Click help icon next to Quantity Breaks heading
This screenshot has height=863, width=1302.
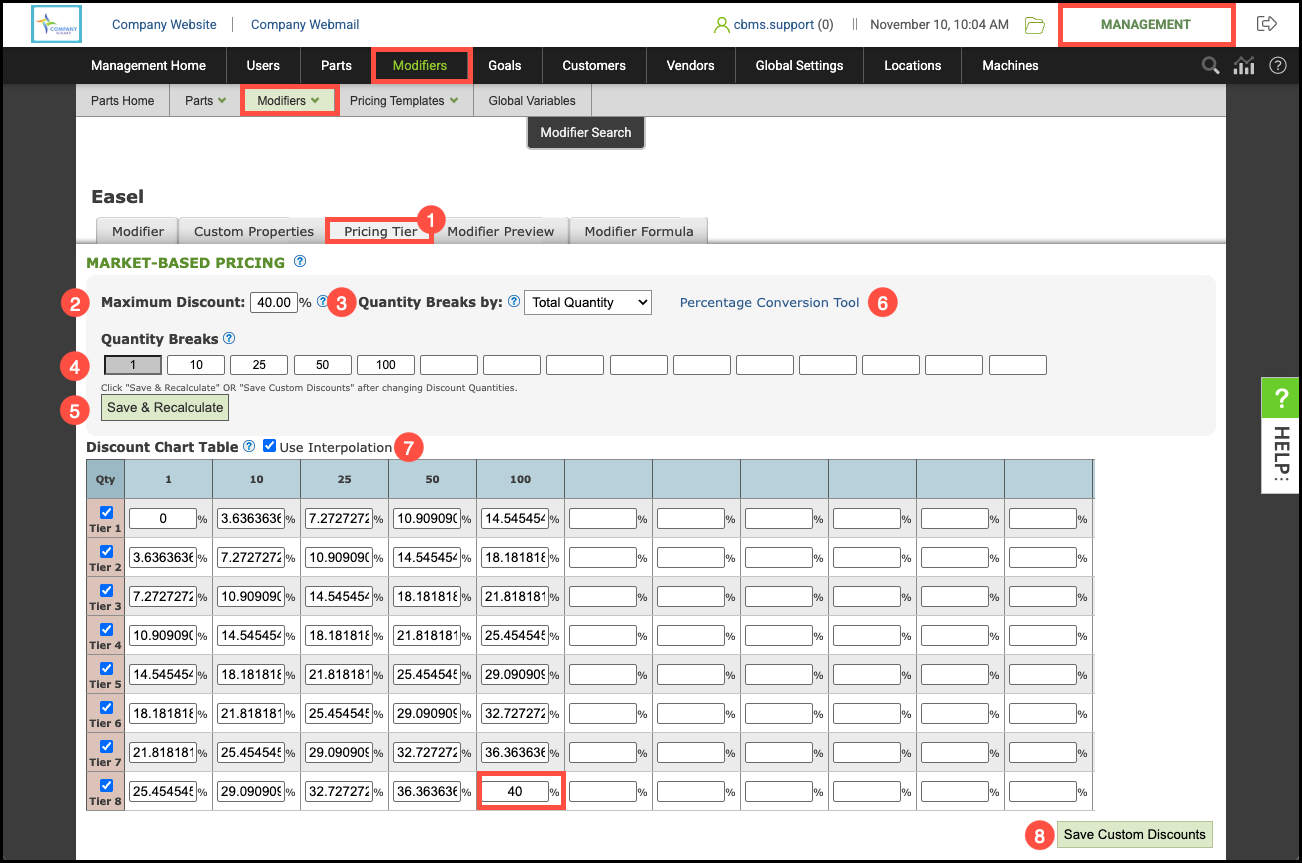(229, 338)
